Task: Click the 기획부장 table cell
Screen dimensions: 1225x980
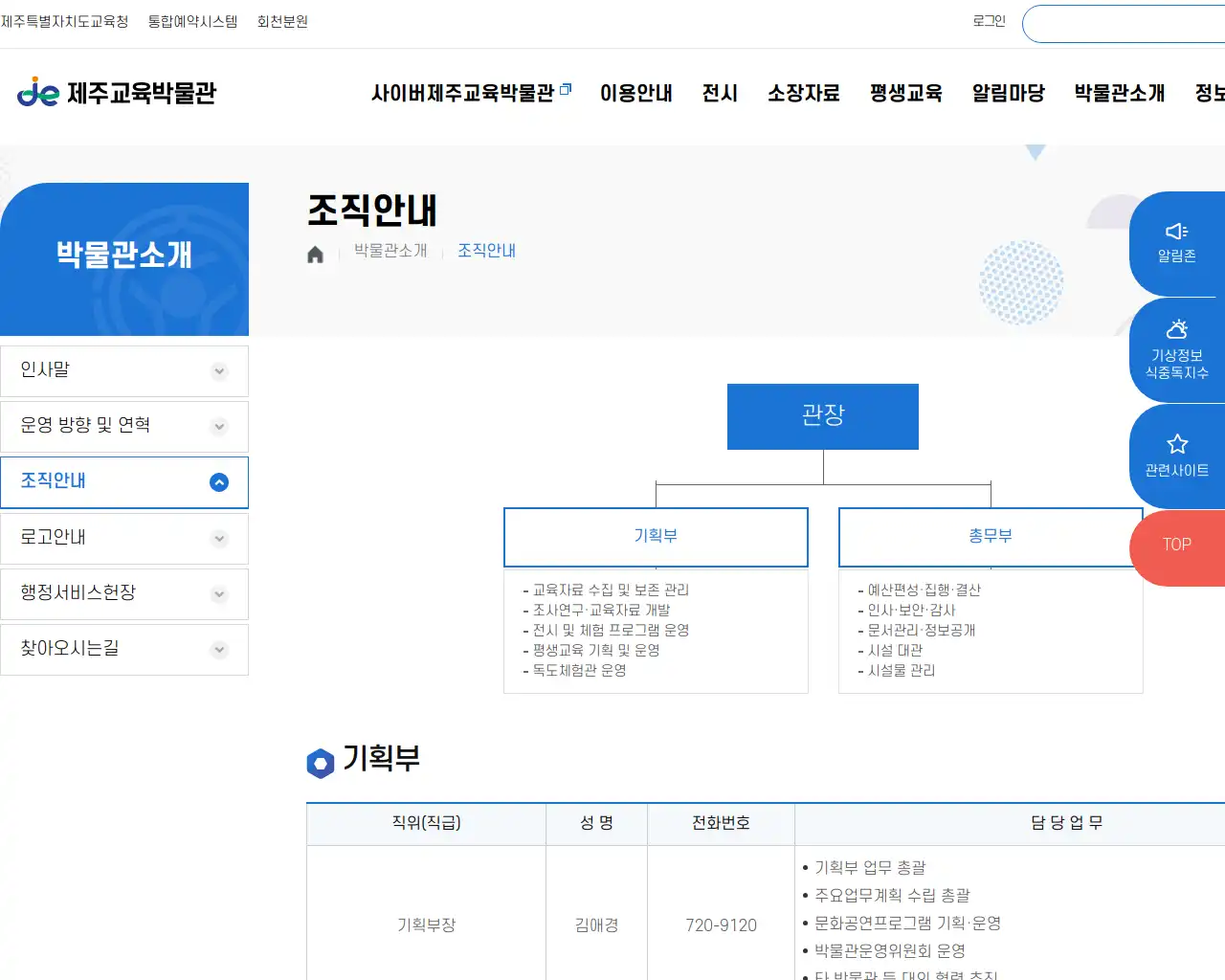Action: coord(426,925)
